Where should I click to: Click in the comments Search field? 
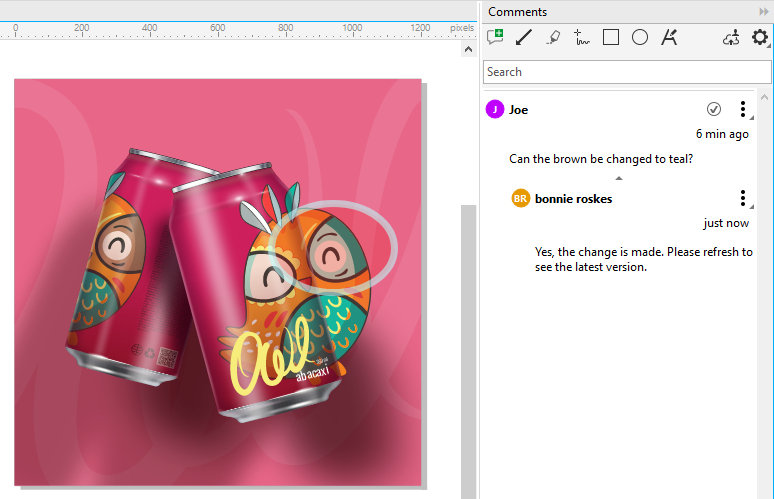click(x=627, y=72)
